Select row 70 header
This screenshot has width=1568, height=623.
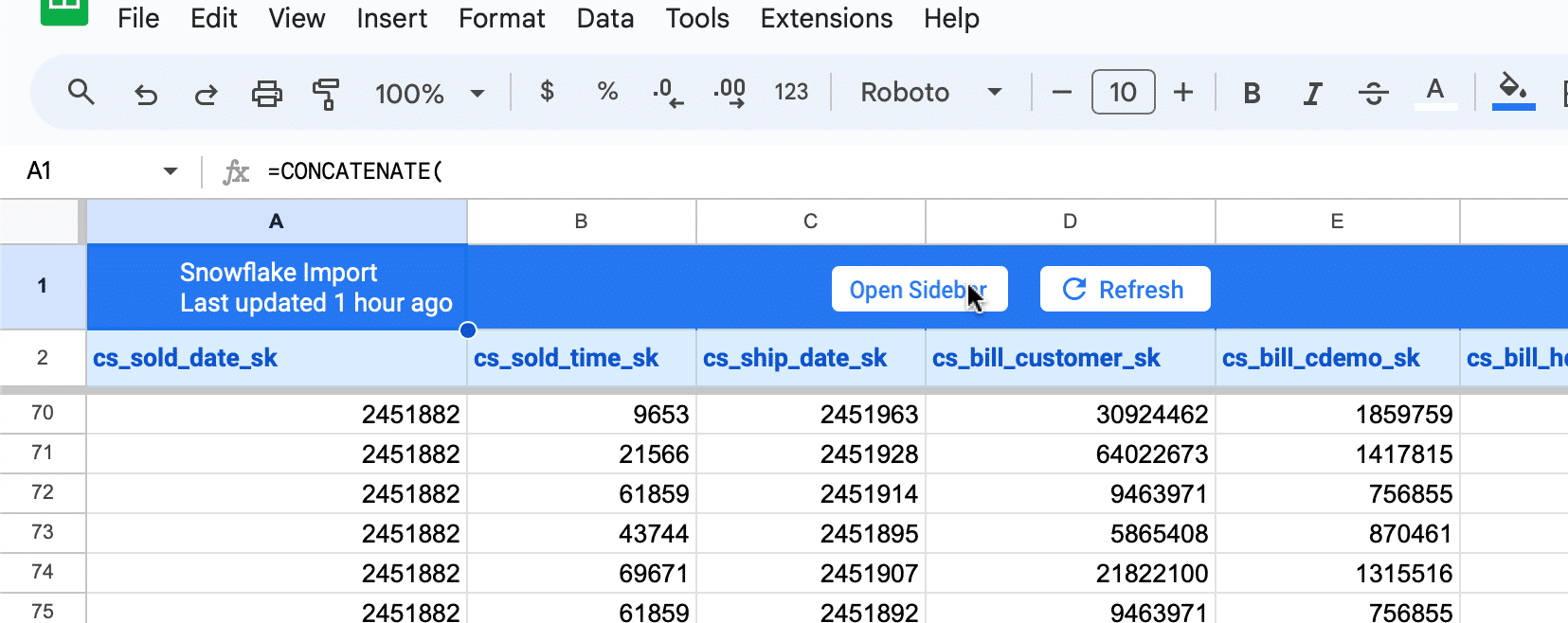click(43, 413)
